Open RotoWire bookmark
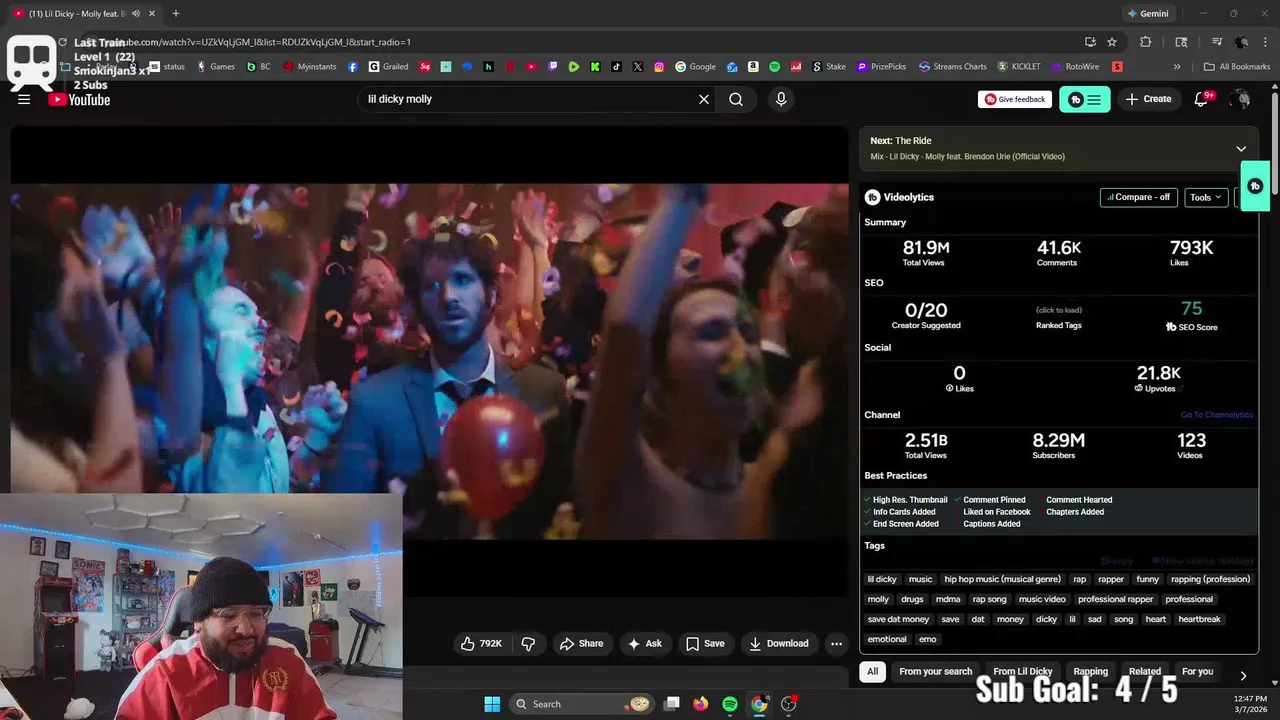Screen dimensions: 1280x720 click(1074, 67)
